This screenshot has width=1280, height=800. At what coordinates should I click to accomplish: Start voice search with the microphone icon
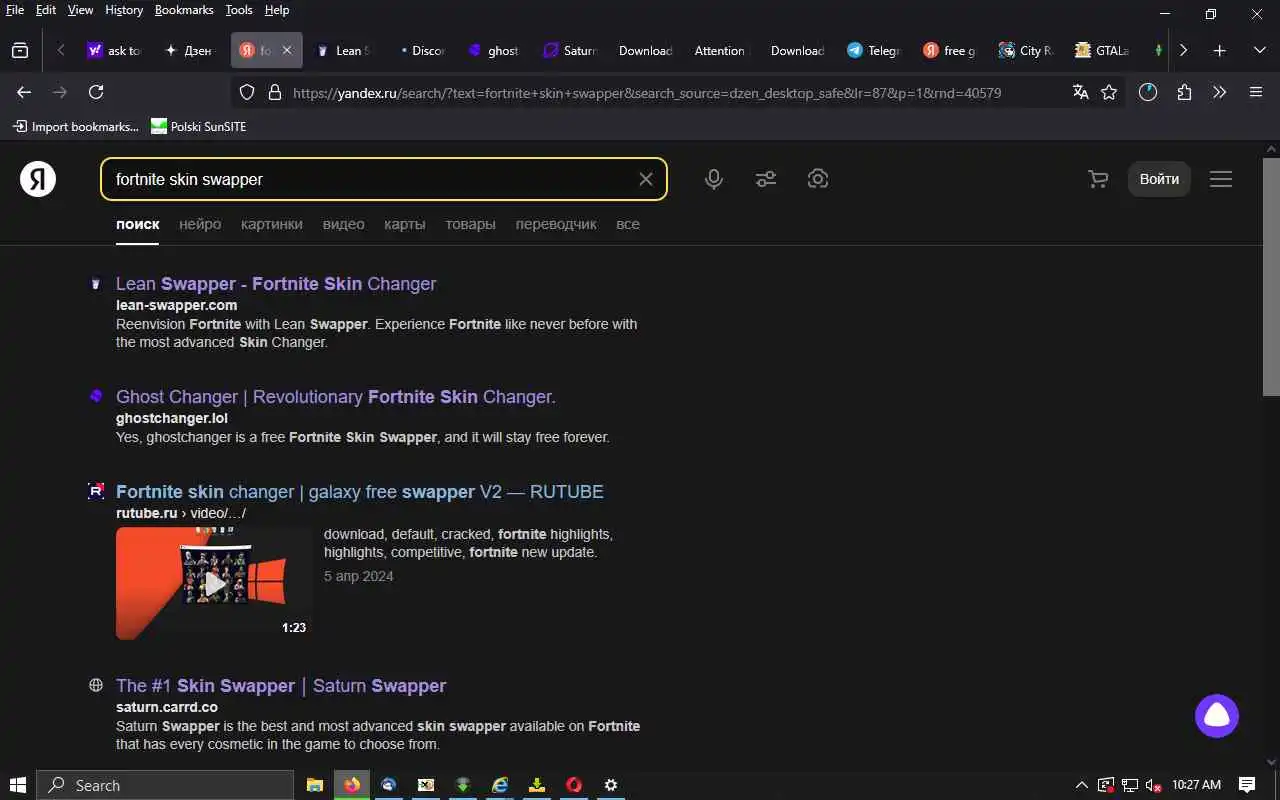714,179
